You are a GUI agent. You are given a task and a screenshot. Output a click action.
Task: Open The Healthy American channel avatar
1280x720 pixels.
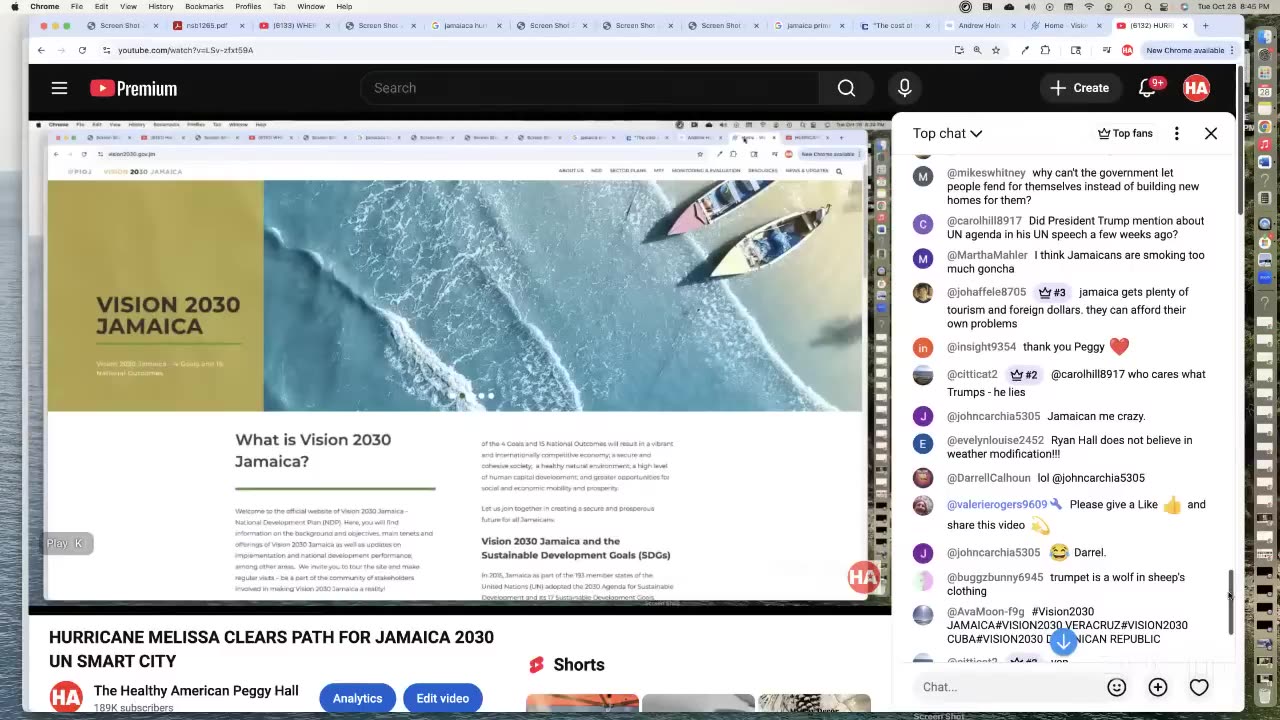[x=66, y=697]
